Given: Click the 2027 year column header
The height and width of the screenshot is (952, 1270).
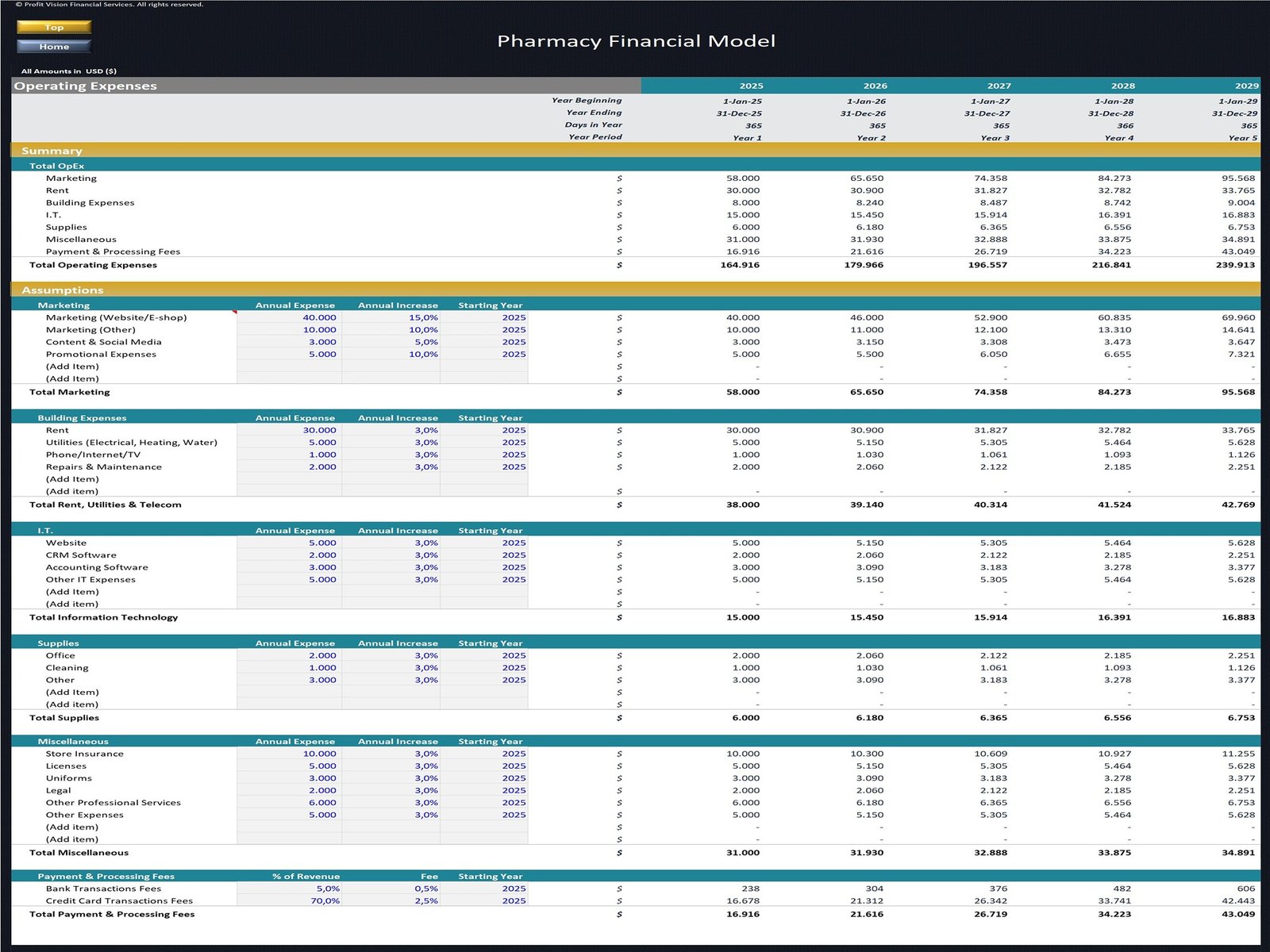Looking at the screenshot, I should (999, 86).
